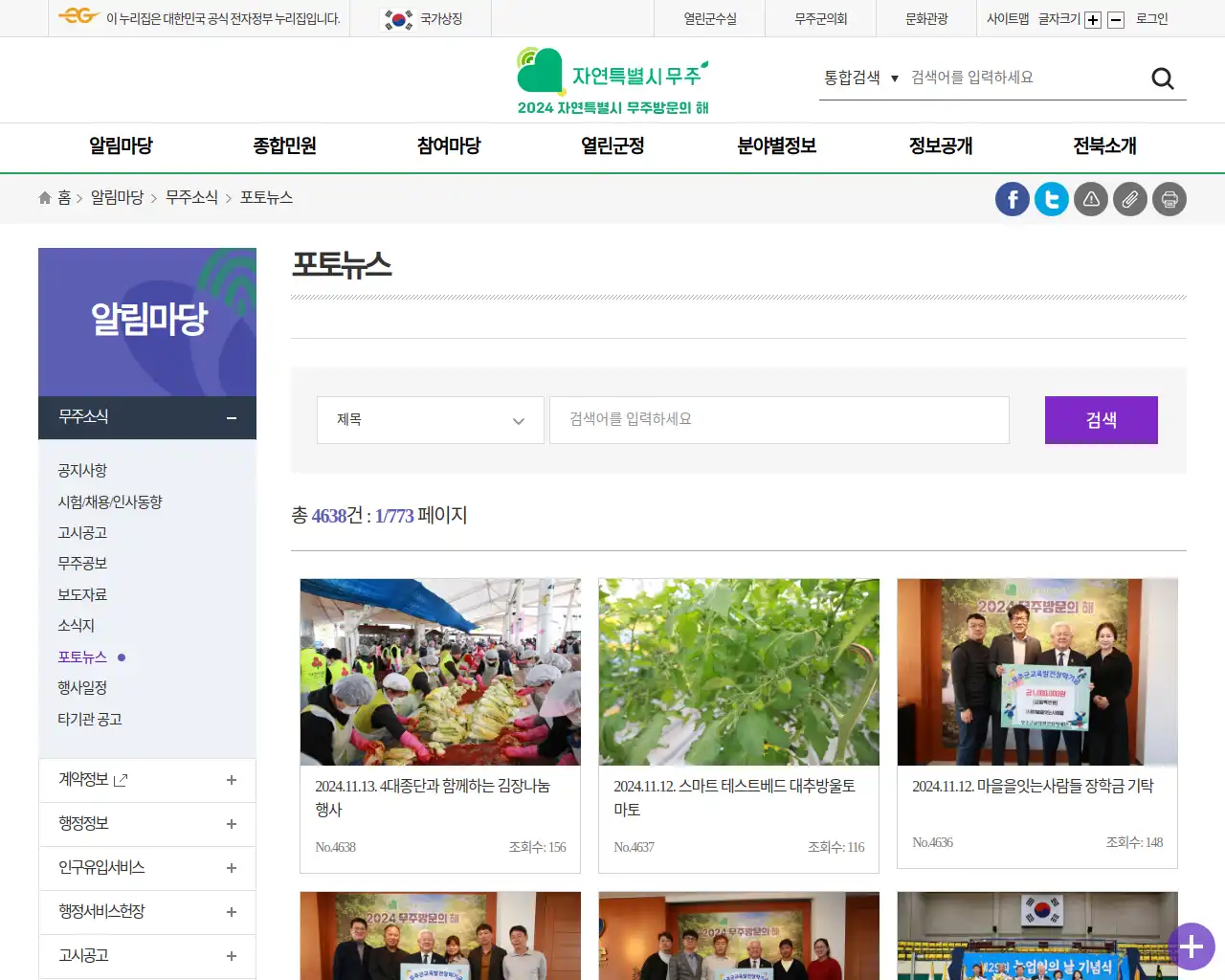Open the 정보공개 navigation menu
The image size is (1225, 980).
click(x=939, y=146)
